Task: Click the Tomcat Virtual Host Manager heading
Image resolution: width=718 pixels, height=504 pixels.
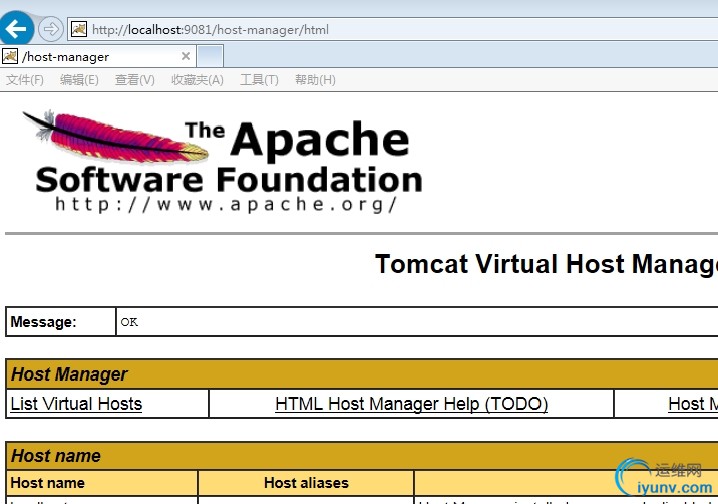Action: (546, 264)
